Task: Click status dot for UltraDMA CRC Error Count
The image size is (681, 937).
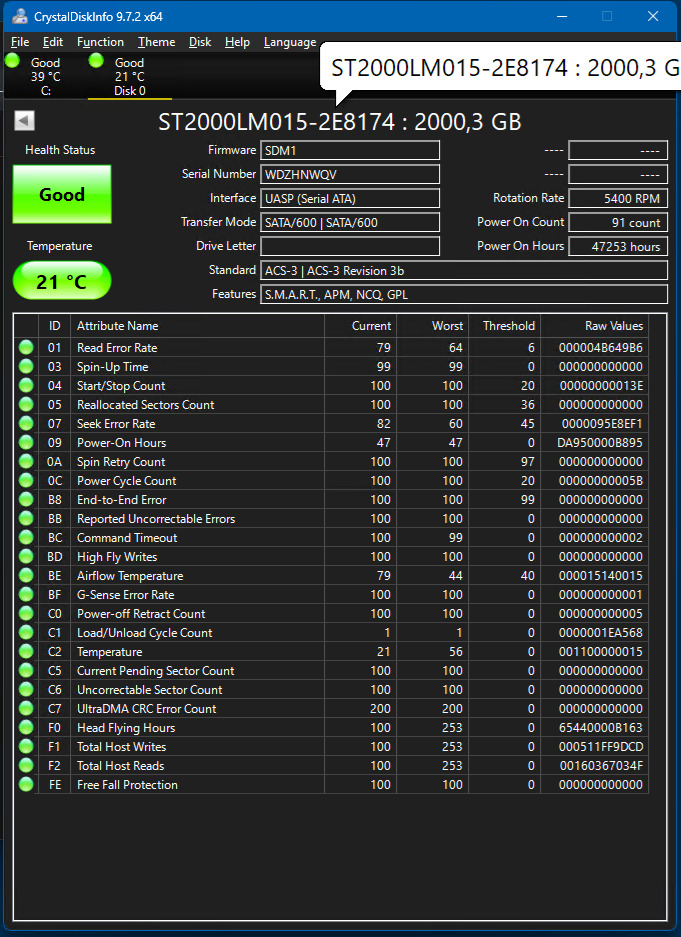Action: (x=26, y=709)
